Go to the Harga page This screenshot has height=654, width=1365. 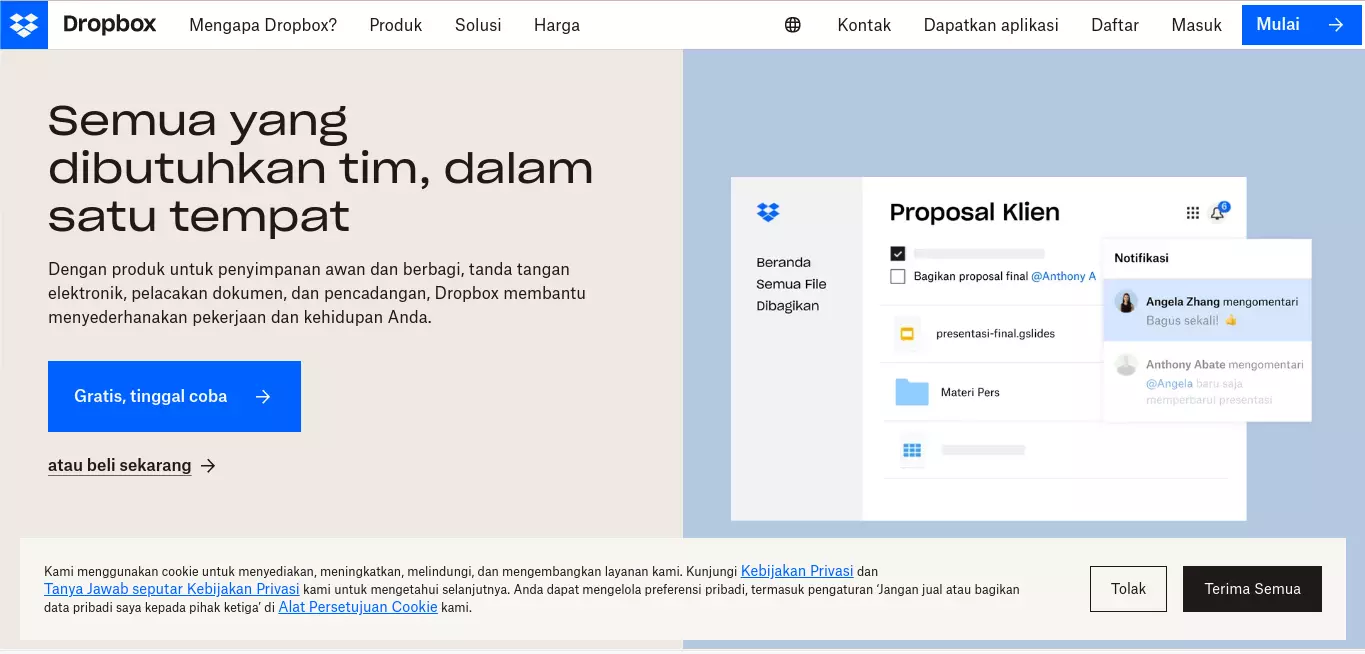(x=557, y=25)
